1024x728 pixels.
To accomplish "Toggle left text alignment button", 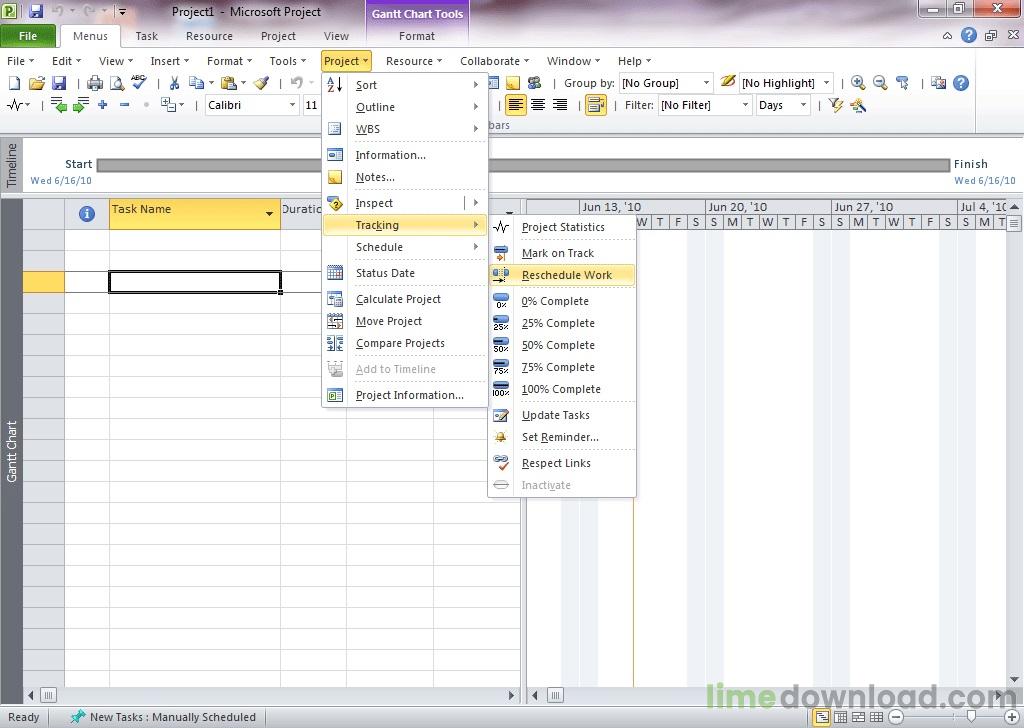I will [515, 105].
